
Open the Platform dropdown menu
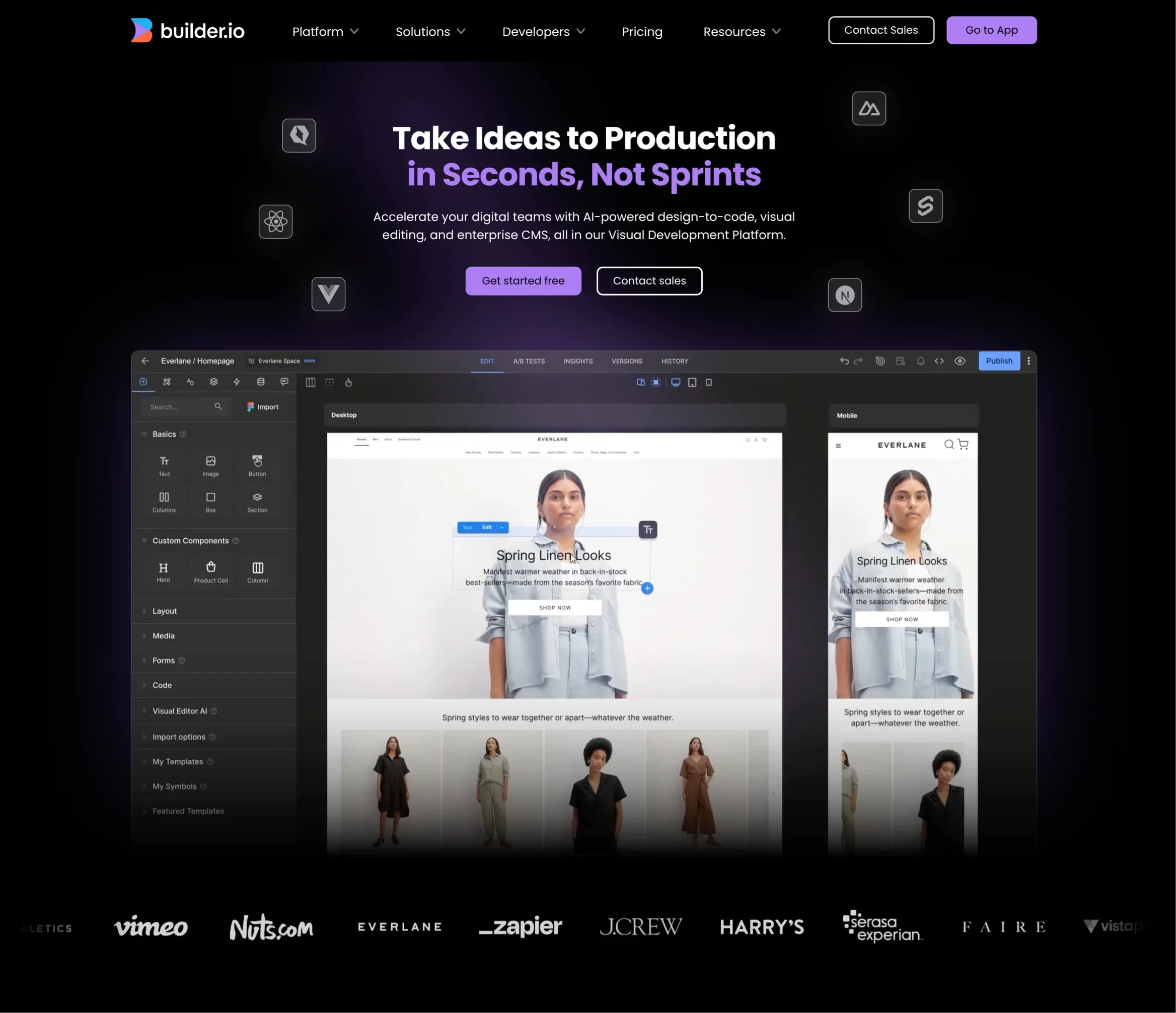coord(325,32)
